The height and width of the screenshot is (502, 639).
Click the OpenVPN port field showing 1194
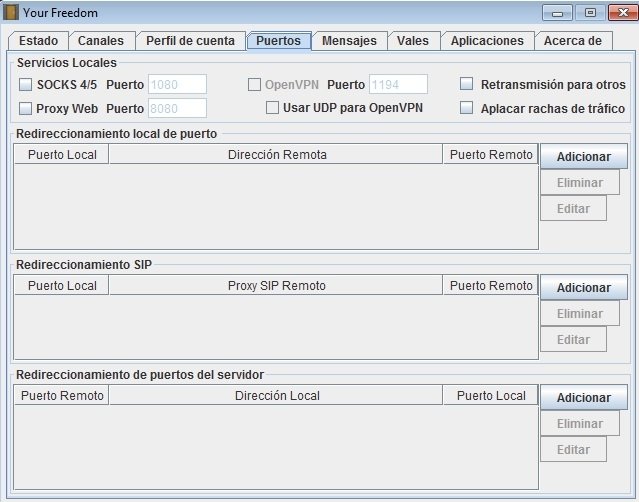pyautogui.click(x=399, y=84)
